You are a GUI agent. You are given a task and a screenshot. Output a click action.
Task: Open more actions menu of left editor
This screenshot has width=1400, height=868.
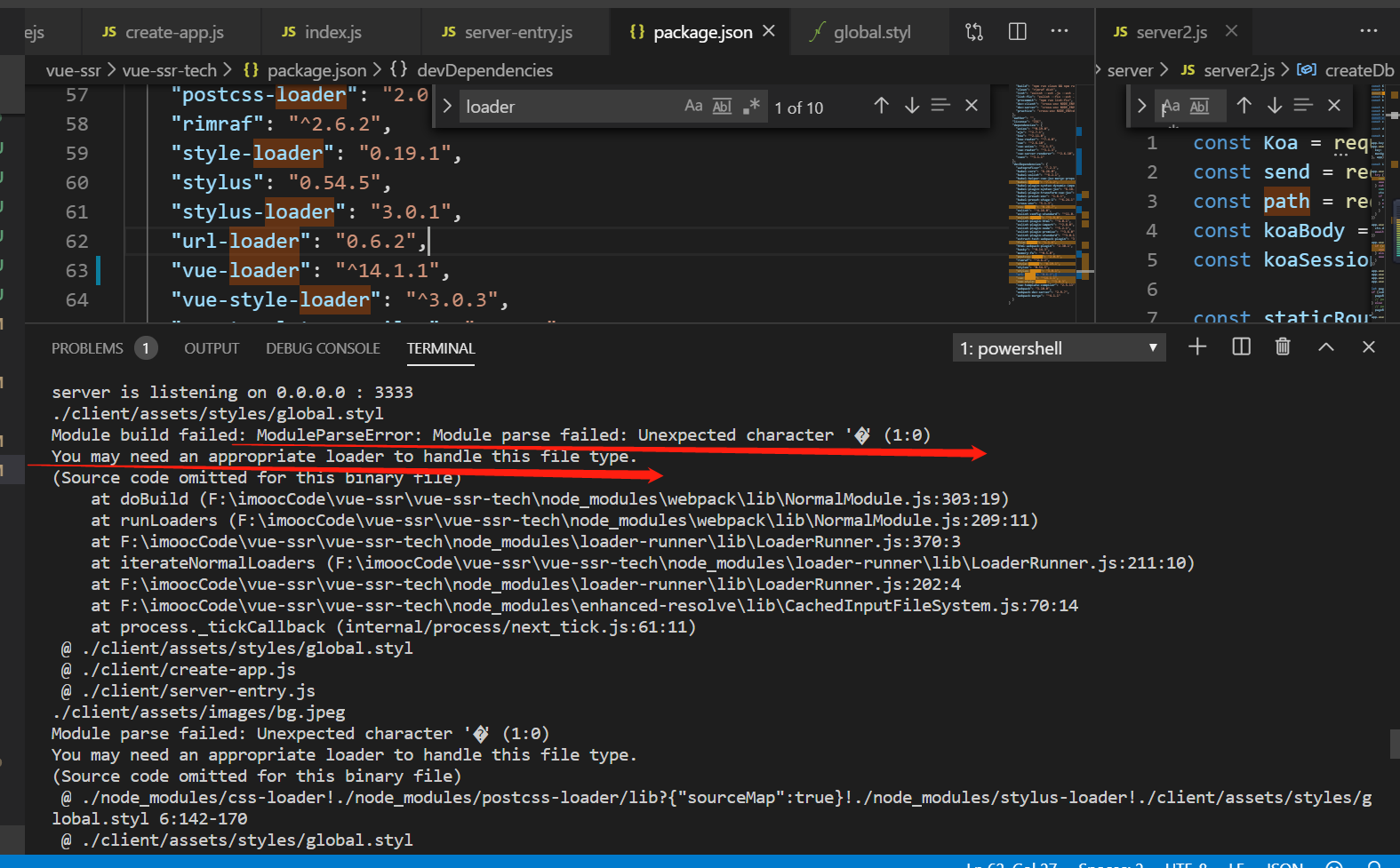point(1060,31)
